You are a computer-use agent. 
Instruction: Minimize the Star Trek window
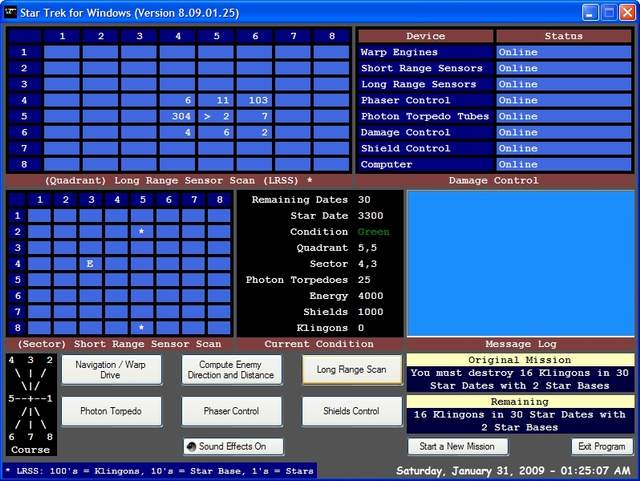[x=590, y=12]
